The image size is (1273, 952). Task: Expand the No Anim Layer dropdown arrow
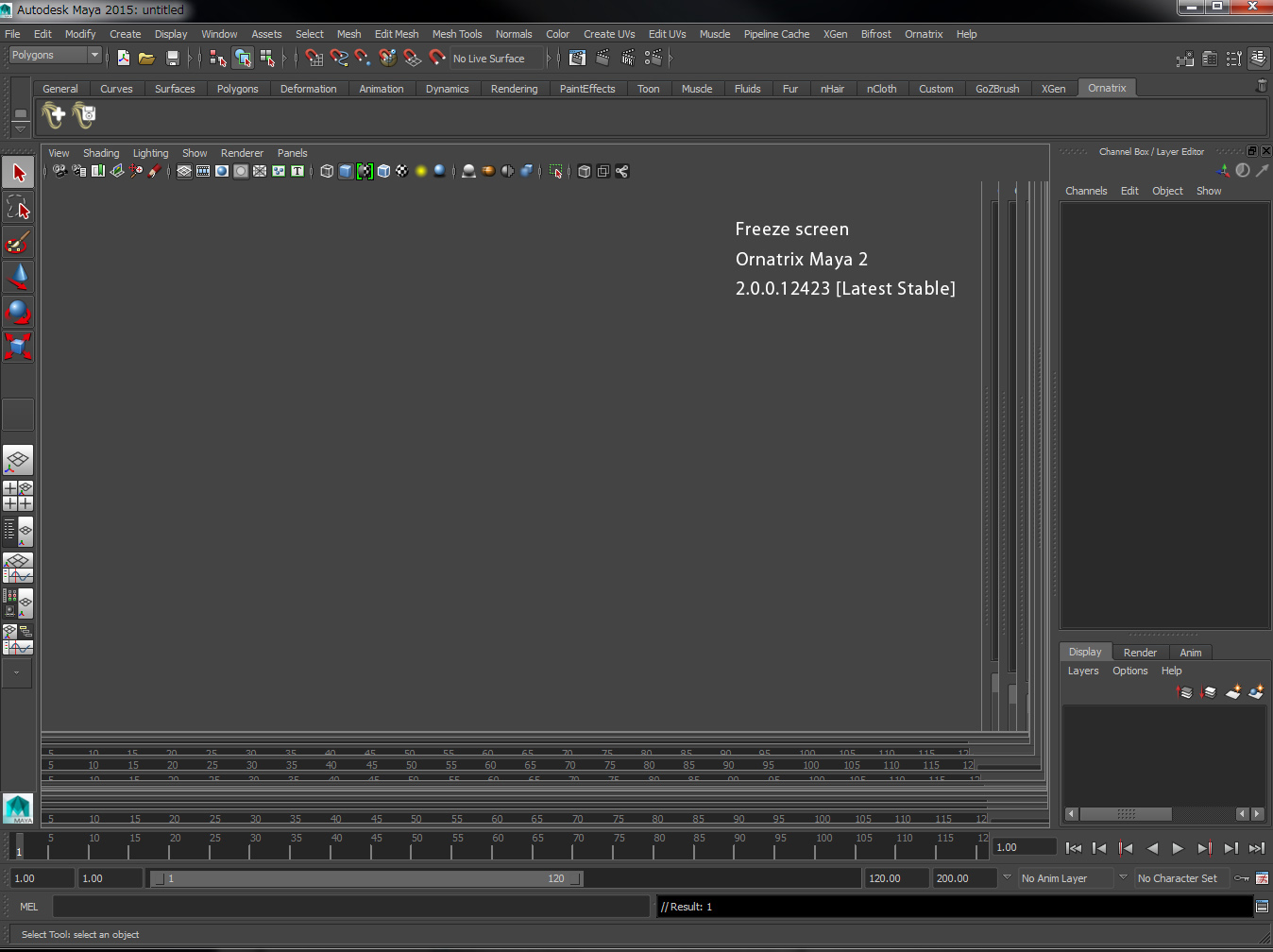click(1007, 877)
